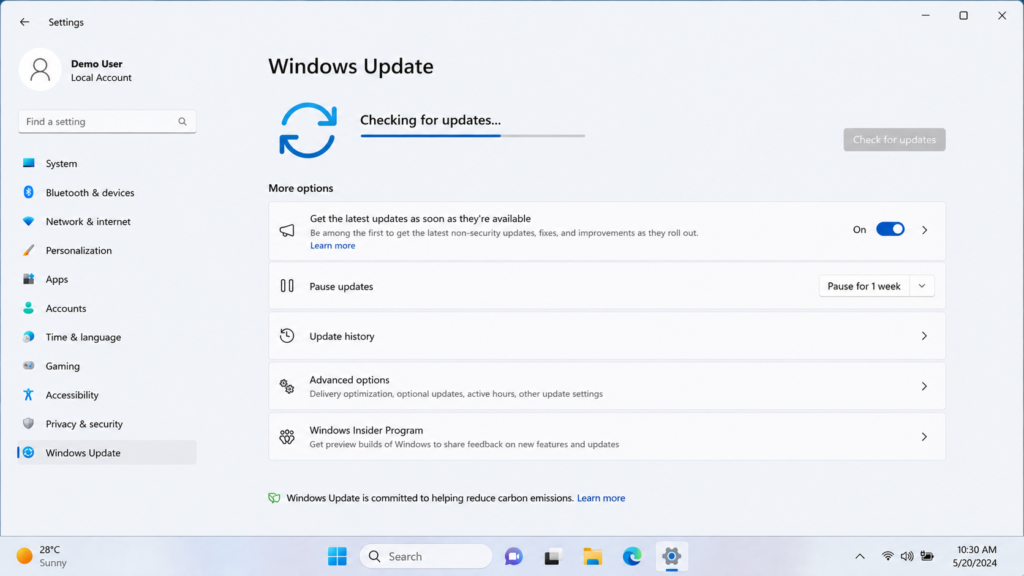Open the Windows Start button
1024x576 pixels.
[337, 556]
